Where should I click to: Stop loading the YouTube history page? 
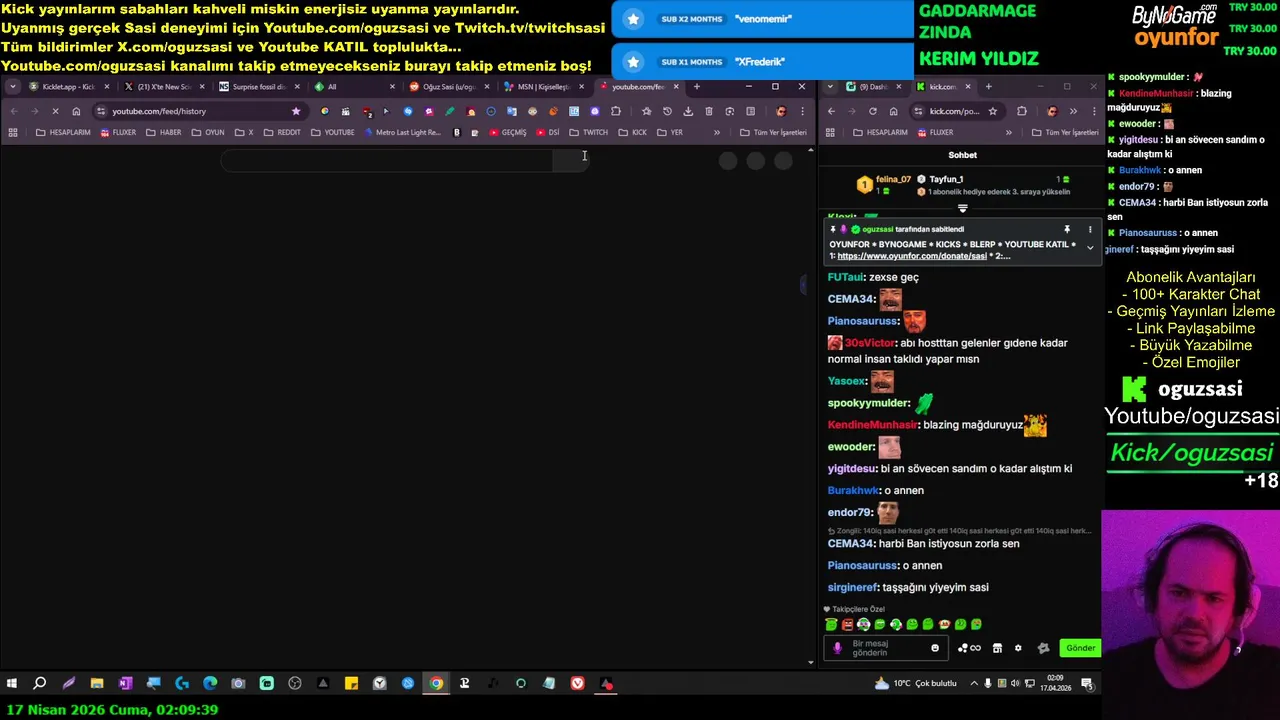pos(55,111)
